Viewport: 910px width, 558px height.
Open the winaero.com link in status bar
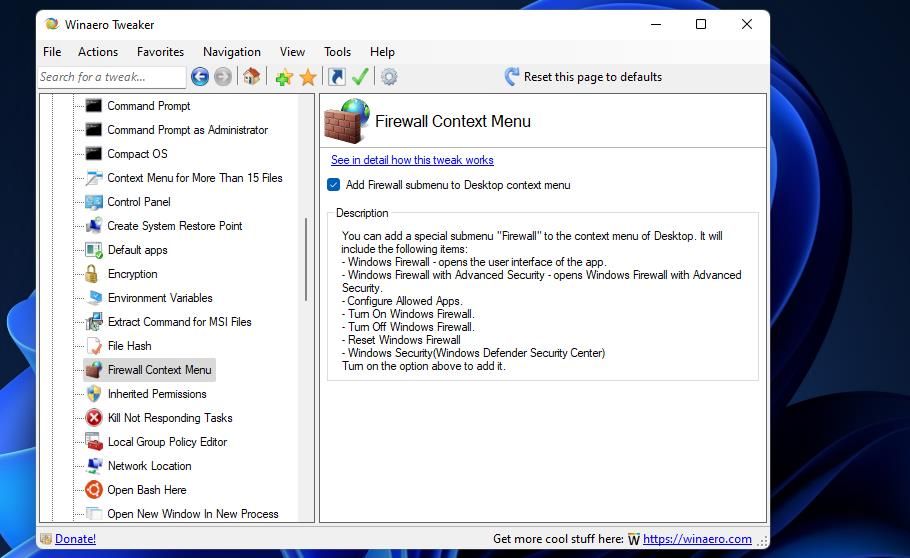pos(697,539)
